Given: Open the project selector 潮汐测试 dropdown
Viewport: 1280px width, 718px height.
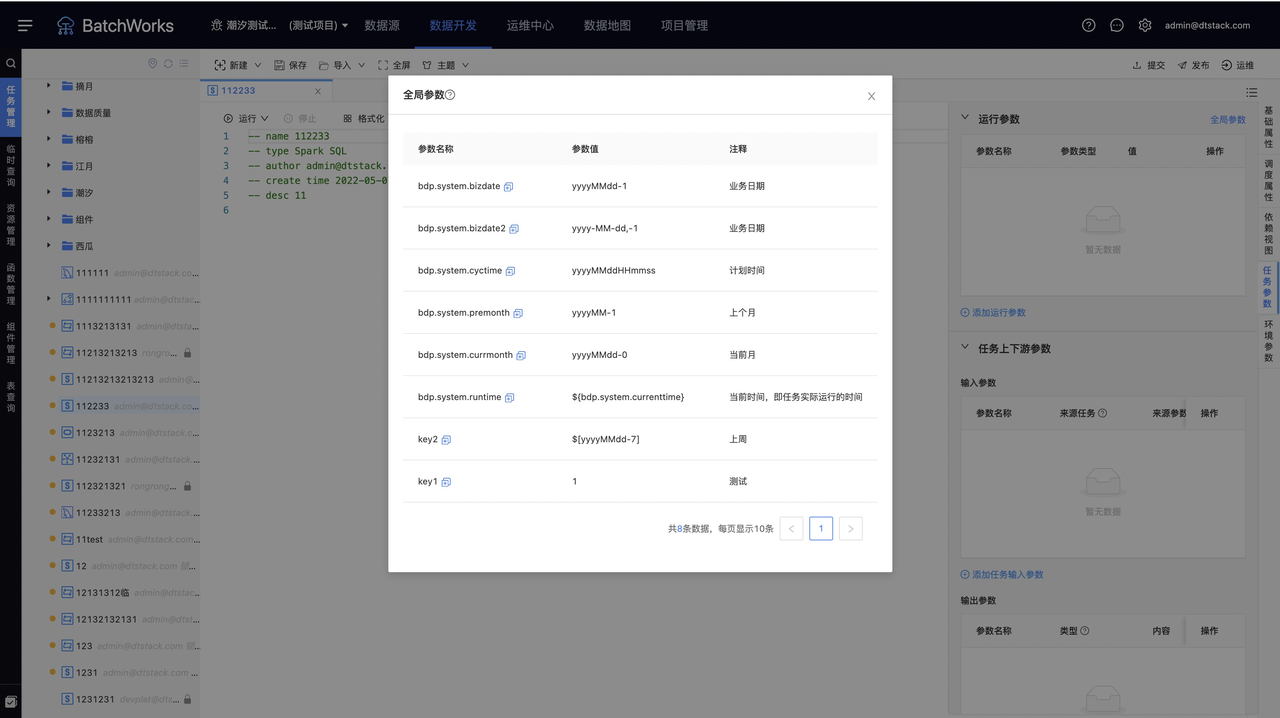Looking at the screenshot, I should pos(279,25).
